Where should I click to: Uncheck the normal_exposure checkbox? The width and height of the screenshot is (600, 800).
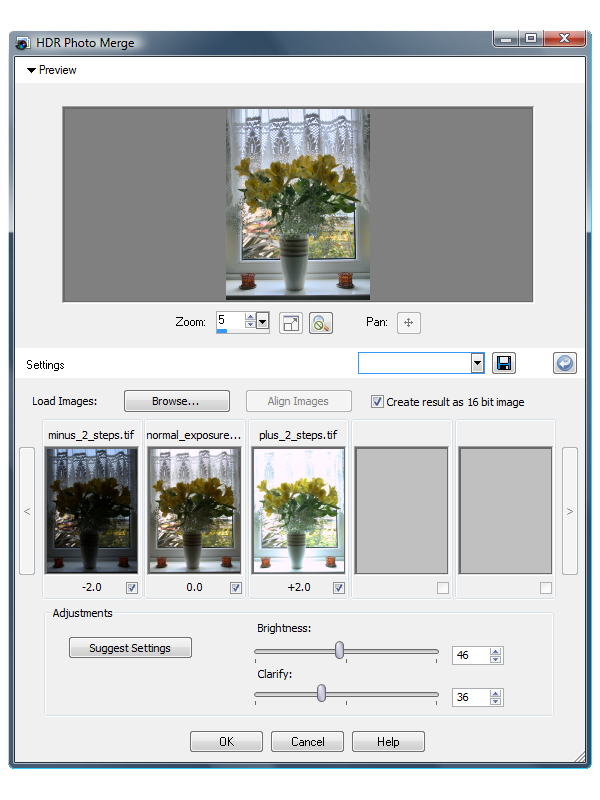236,588
